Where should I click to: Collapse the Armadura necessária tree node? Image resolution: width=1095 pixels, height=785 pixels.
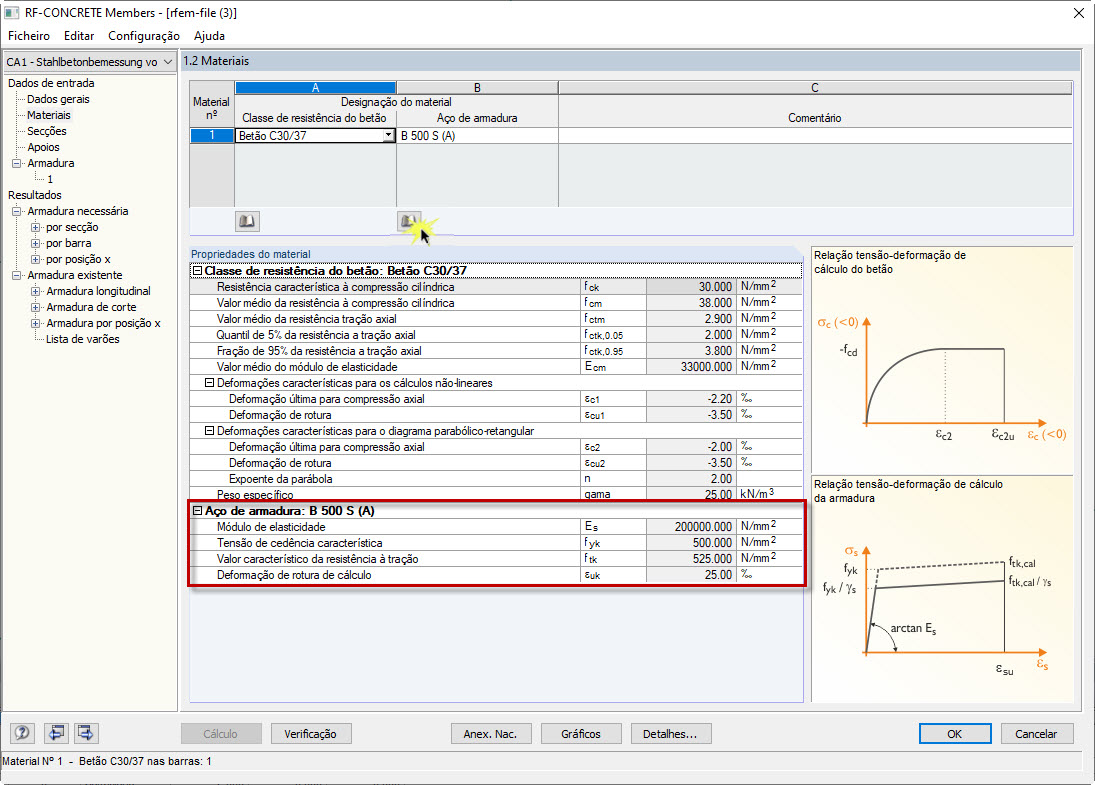pyautogui.click(x=17, y=211)
